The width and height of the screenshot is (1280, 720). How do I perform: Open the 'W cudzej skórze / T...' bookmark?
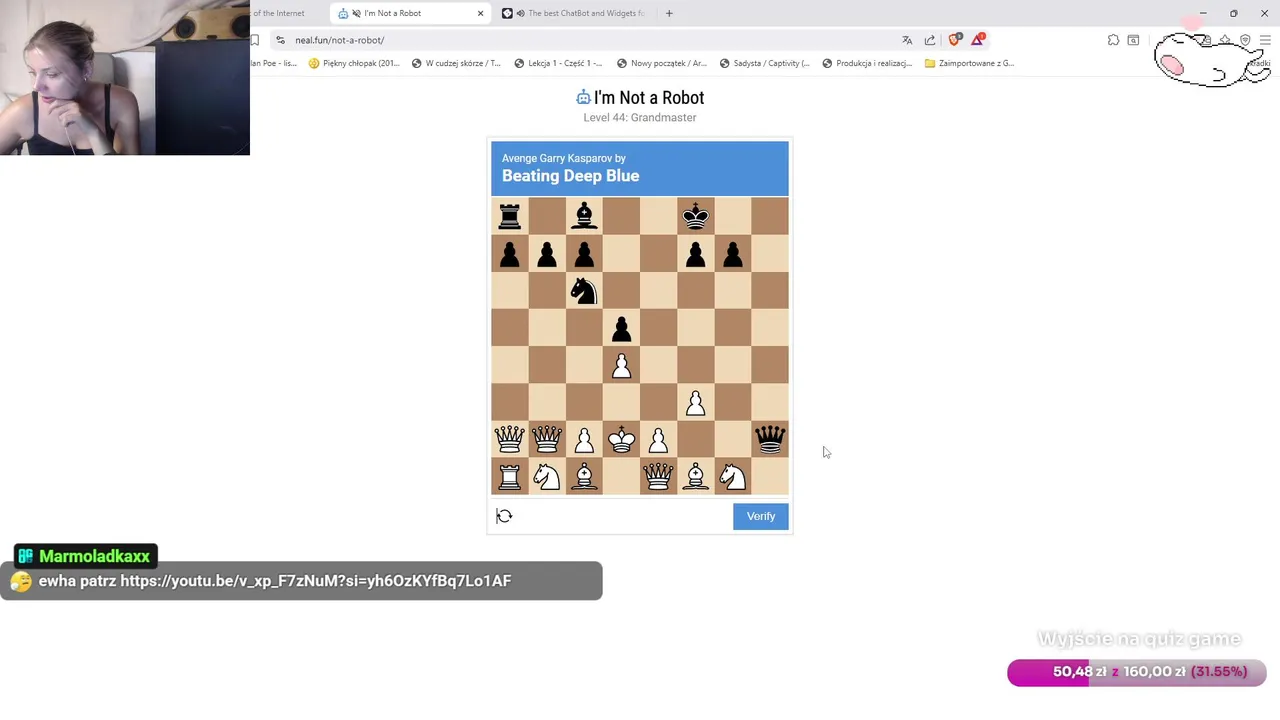[456, 63]
